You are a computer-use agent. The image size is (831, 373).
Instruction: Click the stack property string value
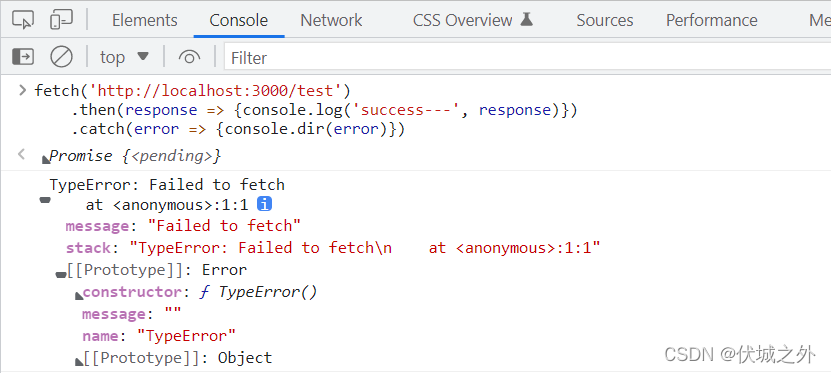point(365,247)
